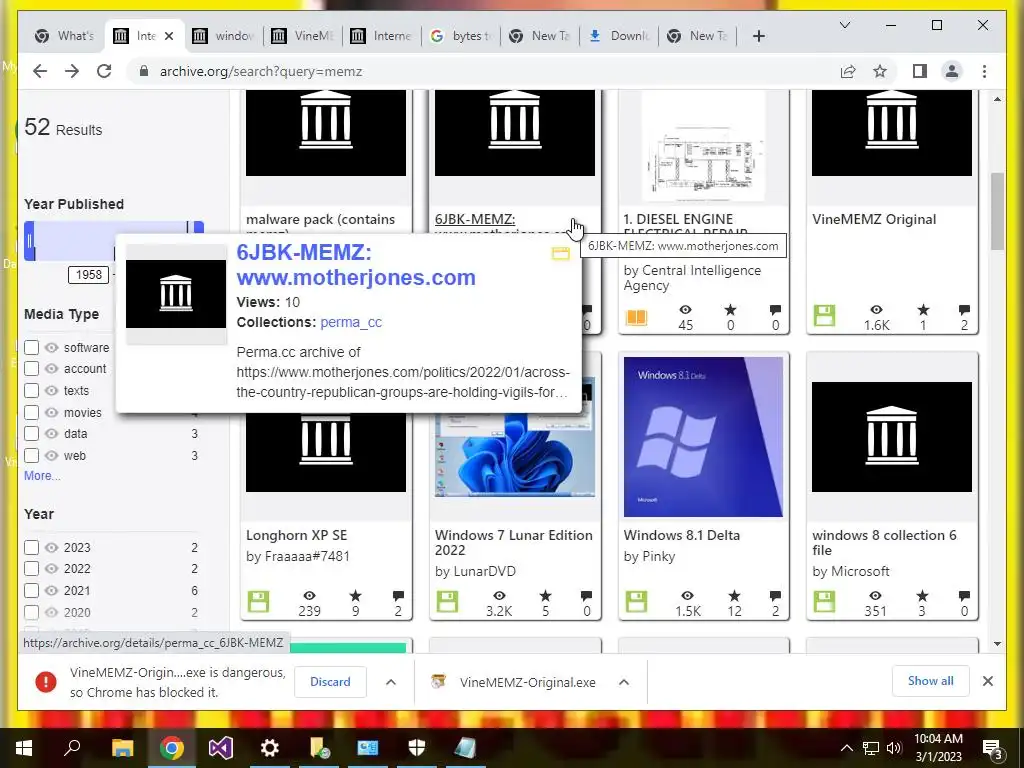Open the perma_cc collection link
Image resolution: width=1024 pixels, height=768 pixels.
(x=351, y=322)
